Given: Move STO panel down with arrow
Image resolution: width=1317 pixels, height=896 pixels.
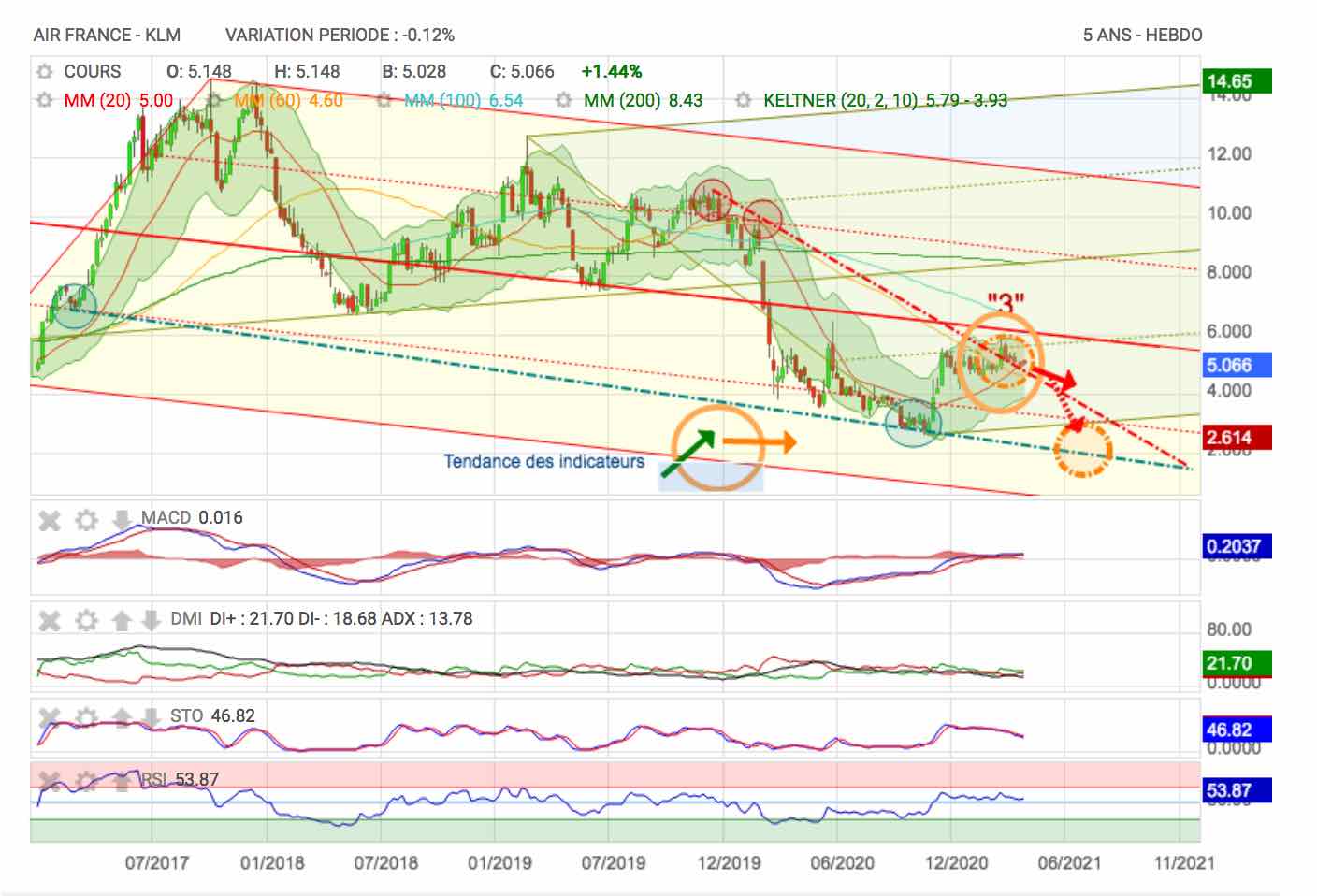Looking at the screenshot, I should (151, 718).
